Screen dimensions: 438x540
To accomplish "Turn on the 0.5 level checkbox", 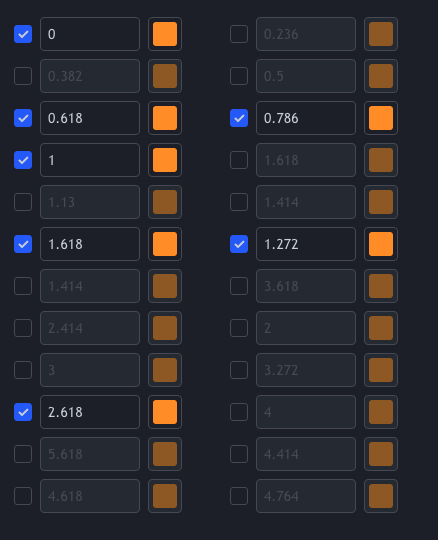I will pos(239,76).
